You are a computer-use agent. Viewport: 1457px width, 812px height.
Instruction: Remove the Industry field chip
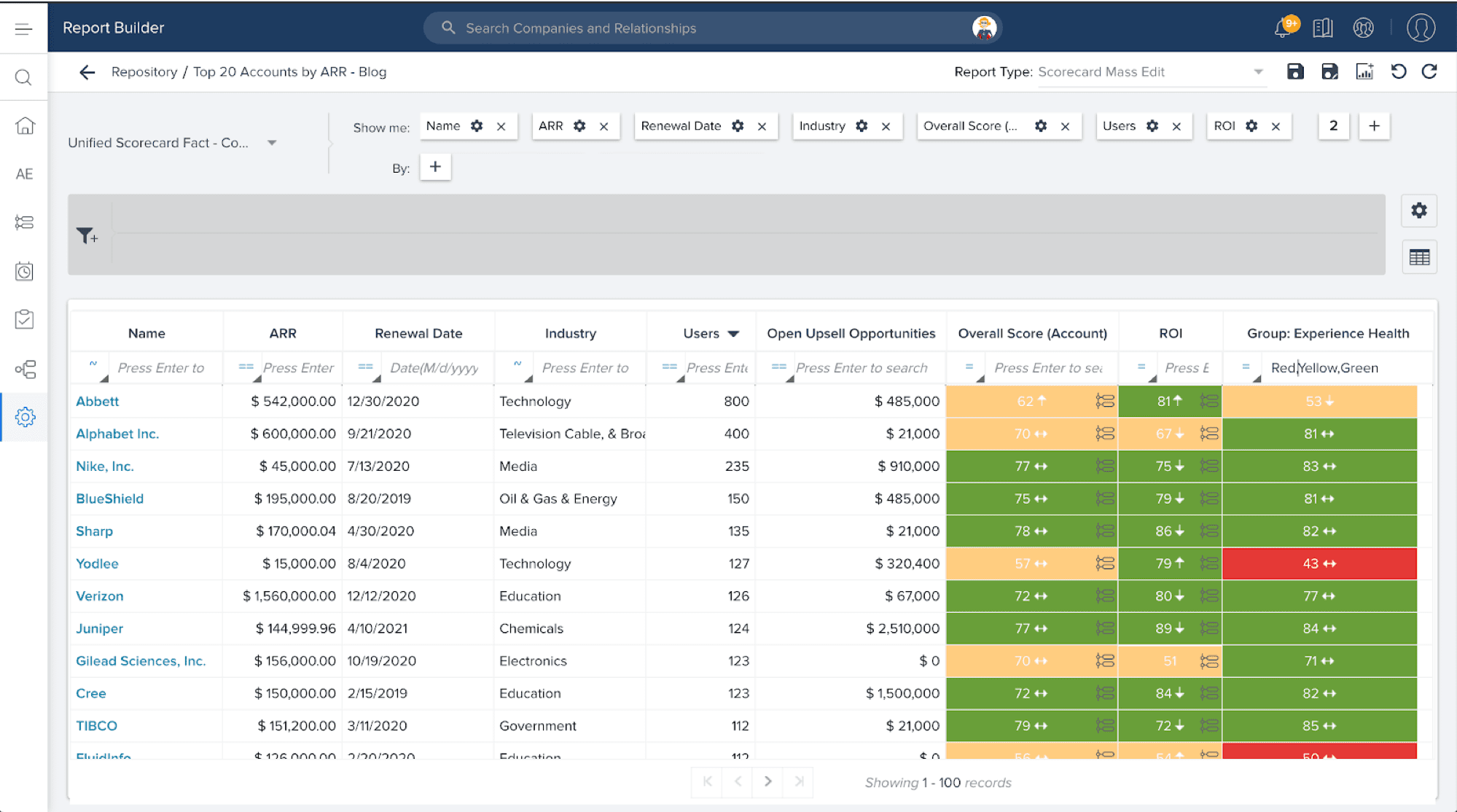[x=886, y=126]
